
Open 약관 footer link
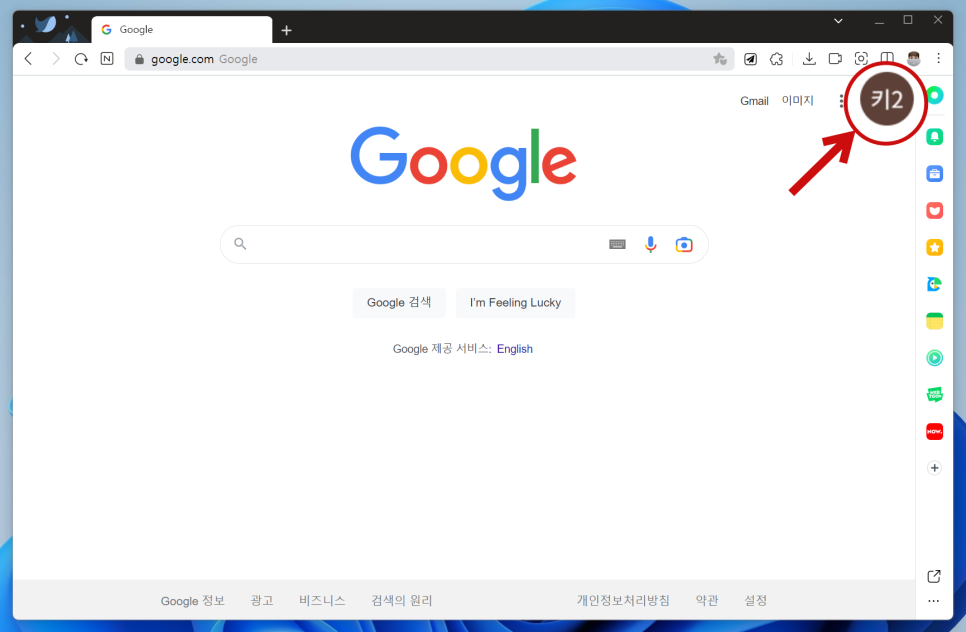pos(707,600)
